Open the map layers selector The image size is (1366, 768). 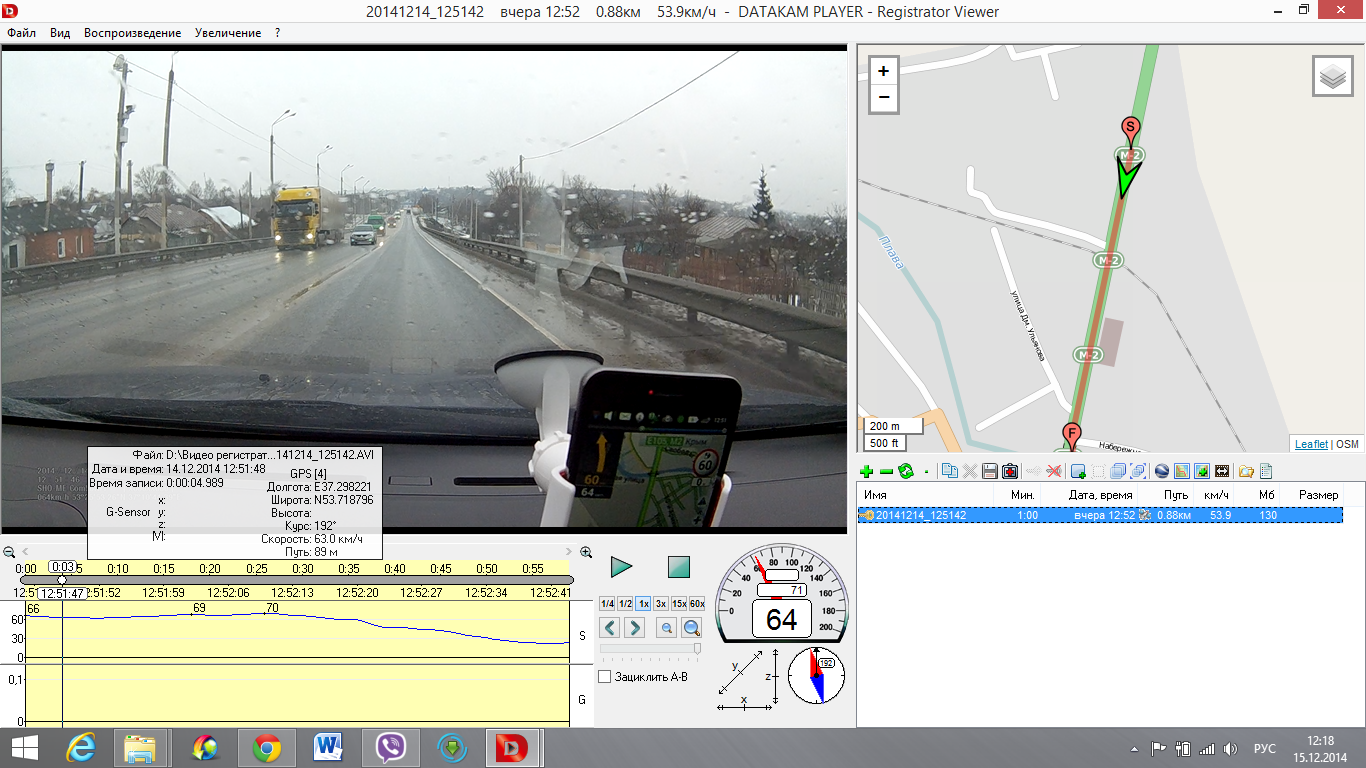pos(1332,76)
